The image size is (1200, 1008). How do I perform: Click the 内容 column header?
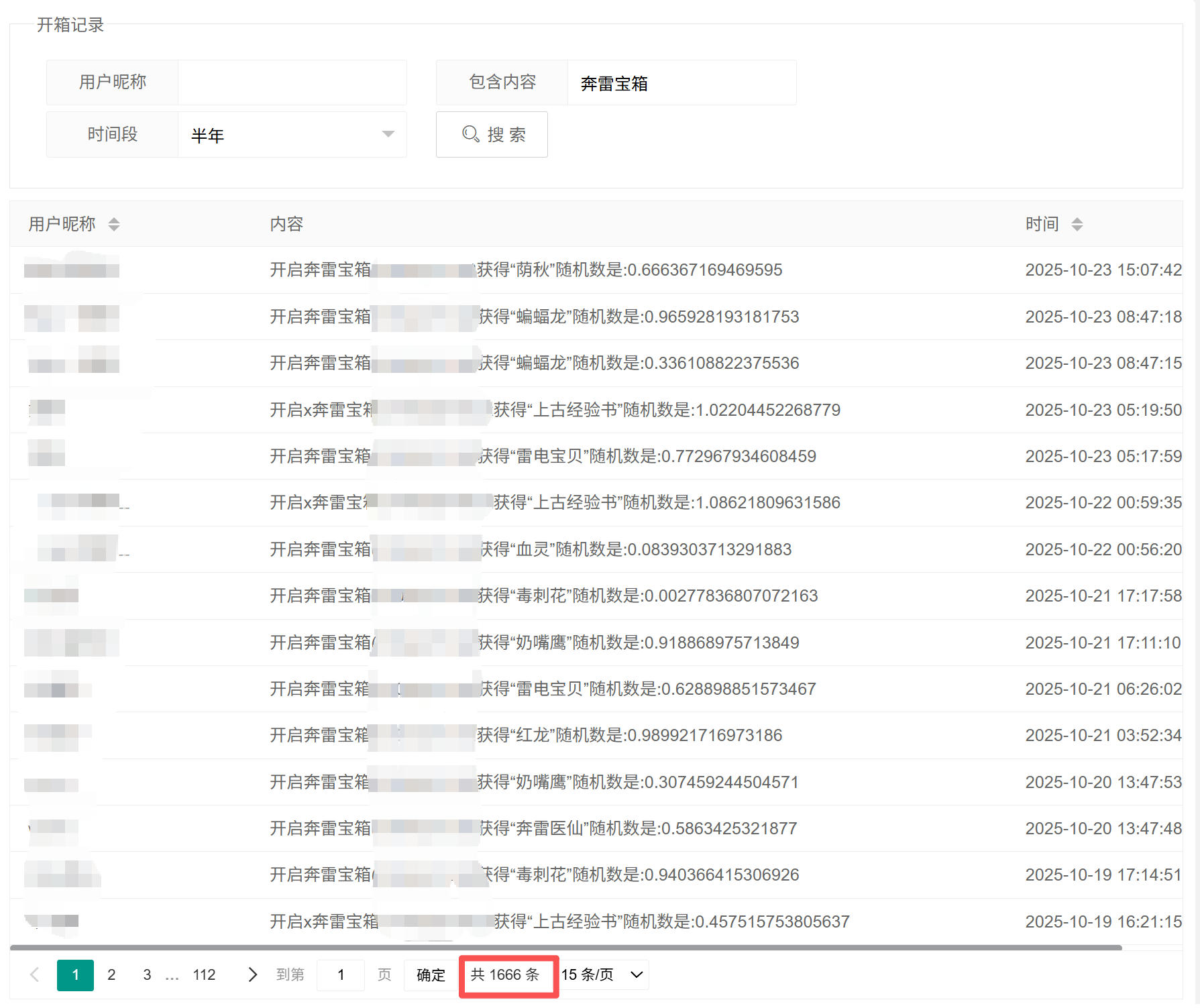(x=286, y=225)
